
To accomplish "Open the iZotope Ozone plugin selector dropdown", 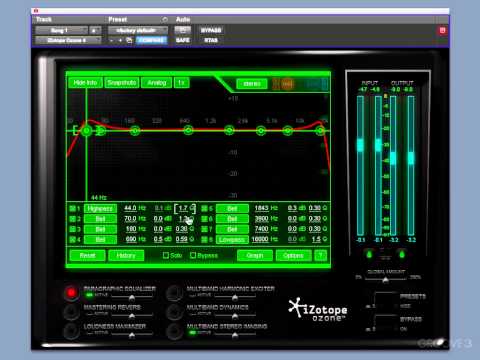I will pyautogui.click(x=68, y=40).
